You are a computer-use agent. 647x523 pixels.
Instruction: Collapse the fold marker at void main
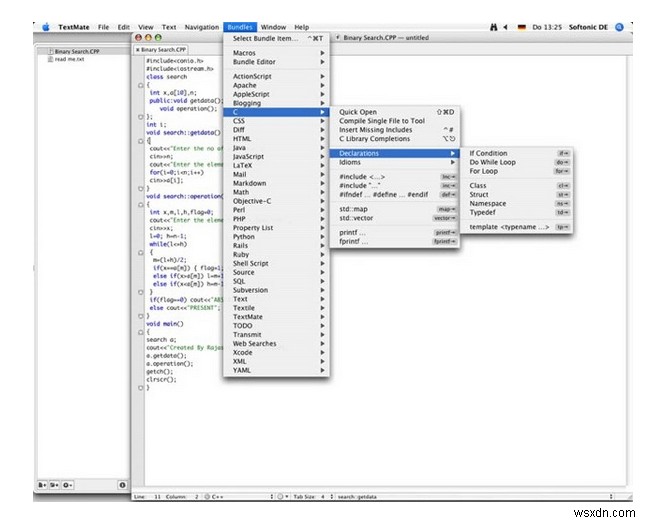point(141,331)
